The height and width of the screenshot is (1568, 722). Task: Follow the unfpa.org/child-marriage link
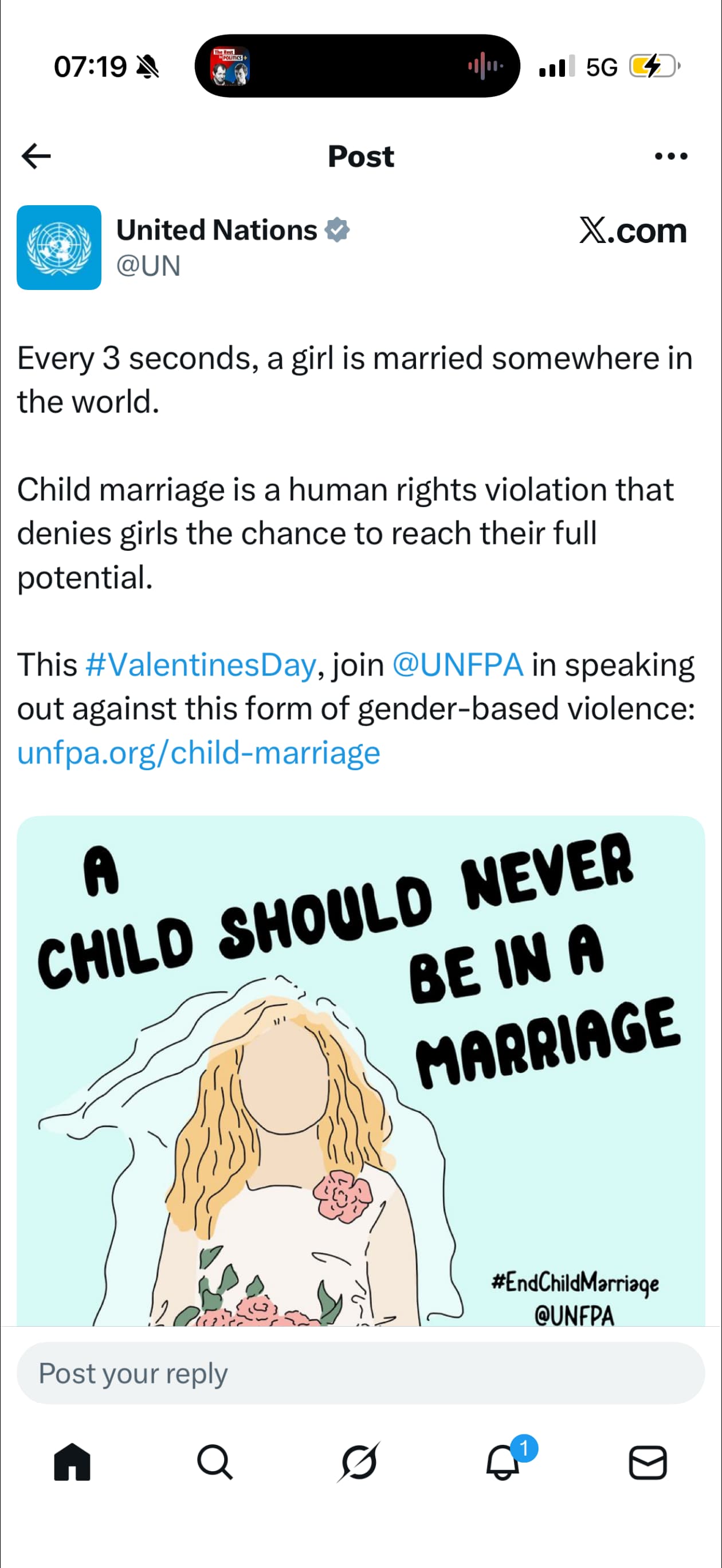pos(198,753)
